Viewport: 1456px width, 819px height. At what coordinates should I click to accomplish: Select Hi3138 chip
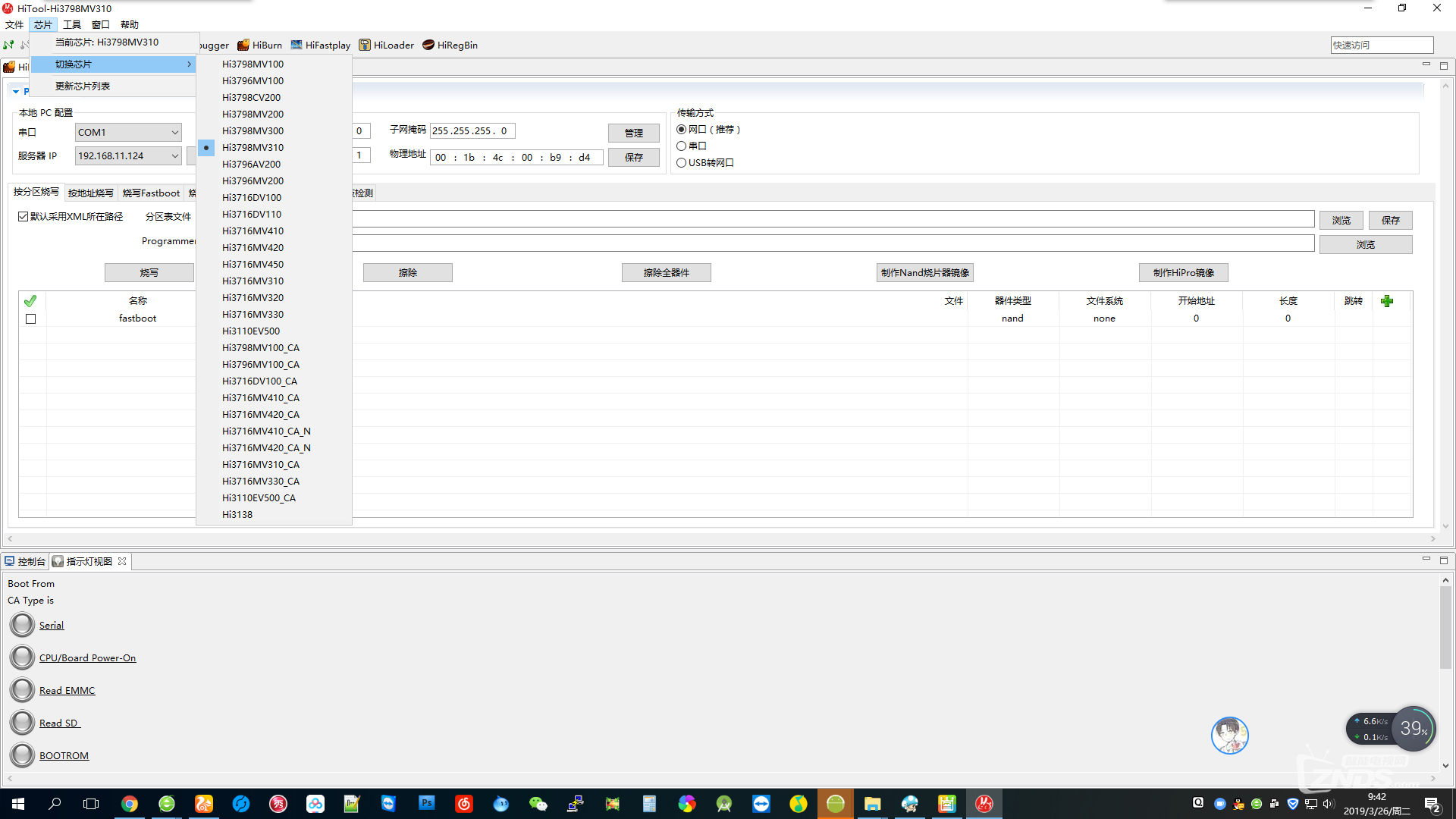tap(274, 514)
